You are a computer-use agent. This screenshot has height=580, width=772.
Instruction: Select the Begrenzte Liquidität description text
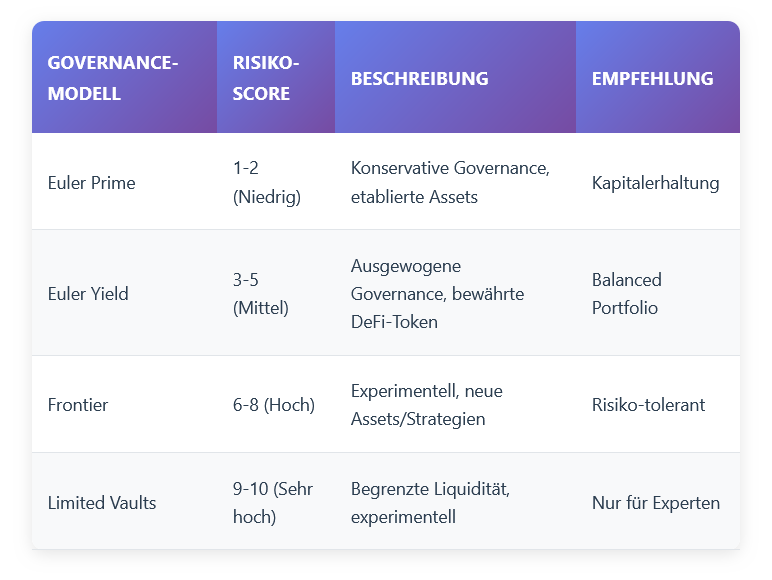tap(430, 503)
